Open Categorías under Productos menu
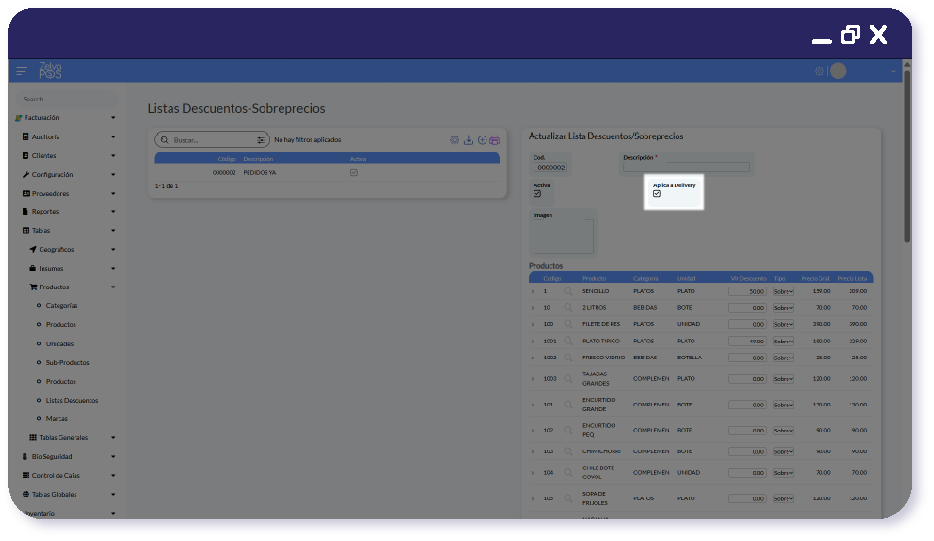This screenshot has width=934, height=541. pyautogui.click(x=61, y=306)
